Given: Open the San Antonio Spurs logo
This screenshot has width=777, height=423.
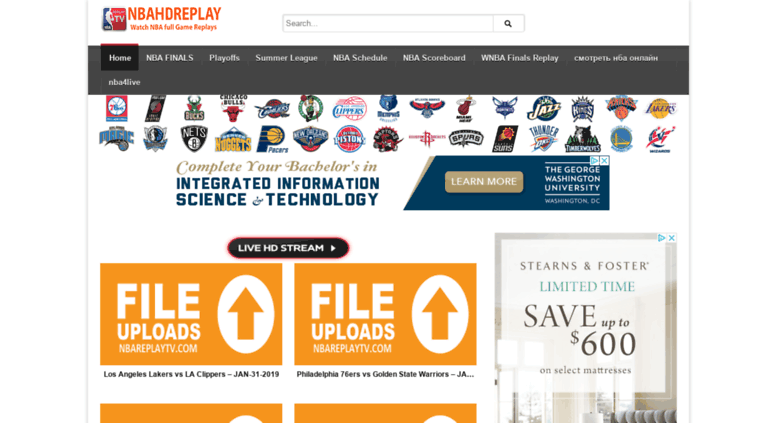Looking at the screenshot, I should pyautogui.click(x=466, y=138).
